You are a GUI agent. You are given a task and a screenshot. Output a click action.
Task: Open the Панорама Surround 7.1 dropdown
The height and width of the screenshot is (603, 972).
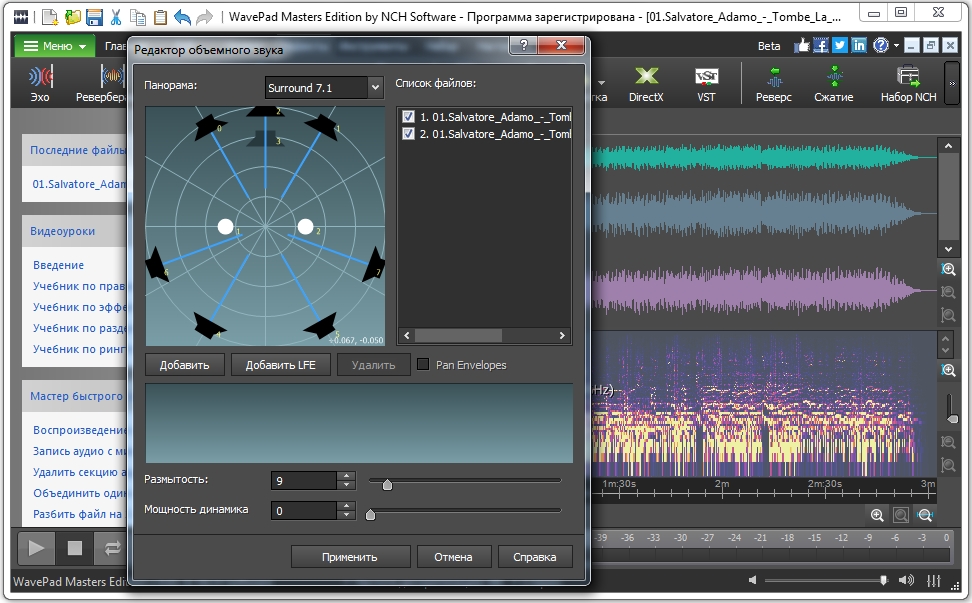tap(324, 87)
